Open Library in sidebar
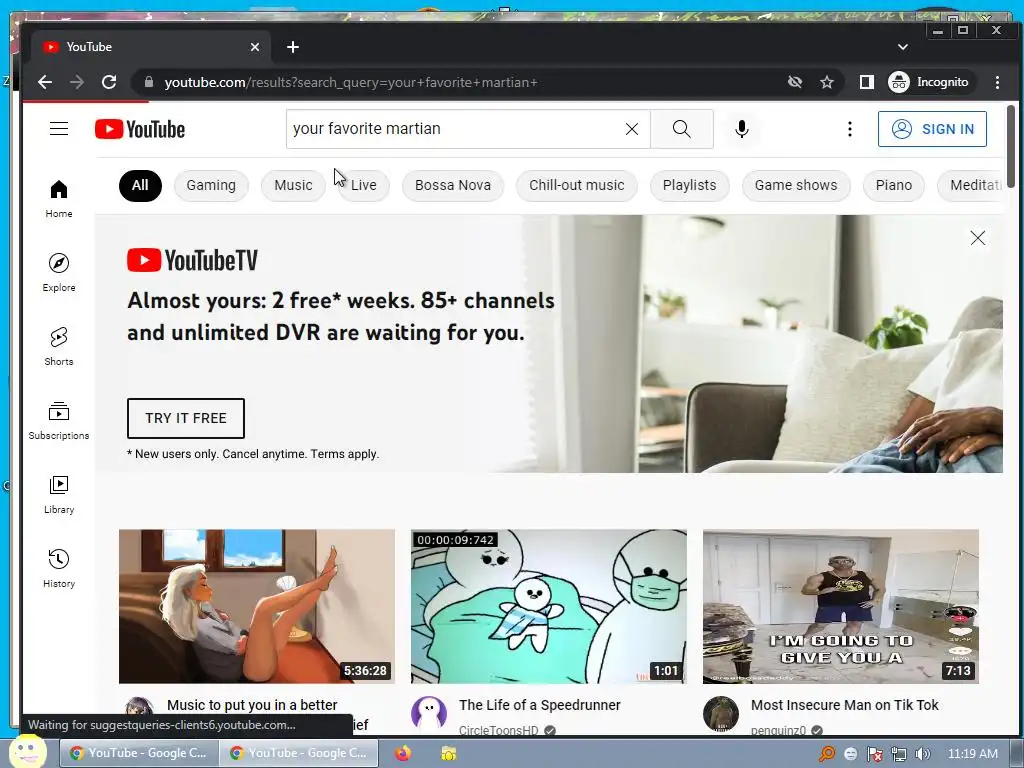Image resolution: width=1024 pixels, height=768 pixels. pos(59,494)
